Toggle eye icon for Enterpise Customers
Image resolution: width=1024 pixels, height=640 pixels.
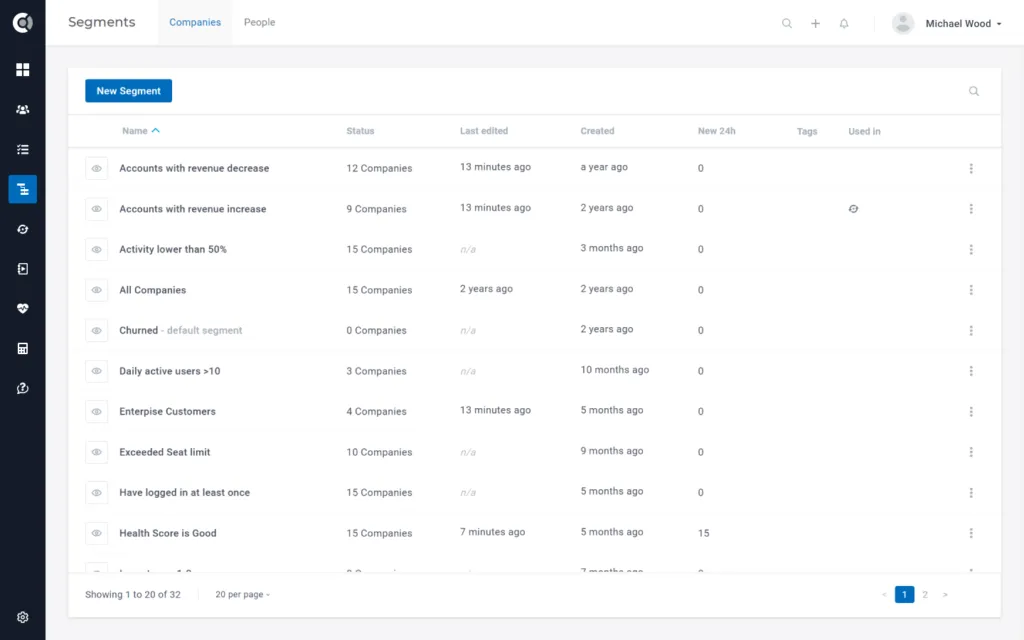[x=97, y=411]
